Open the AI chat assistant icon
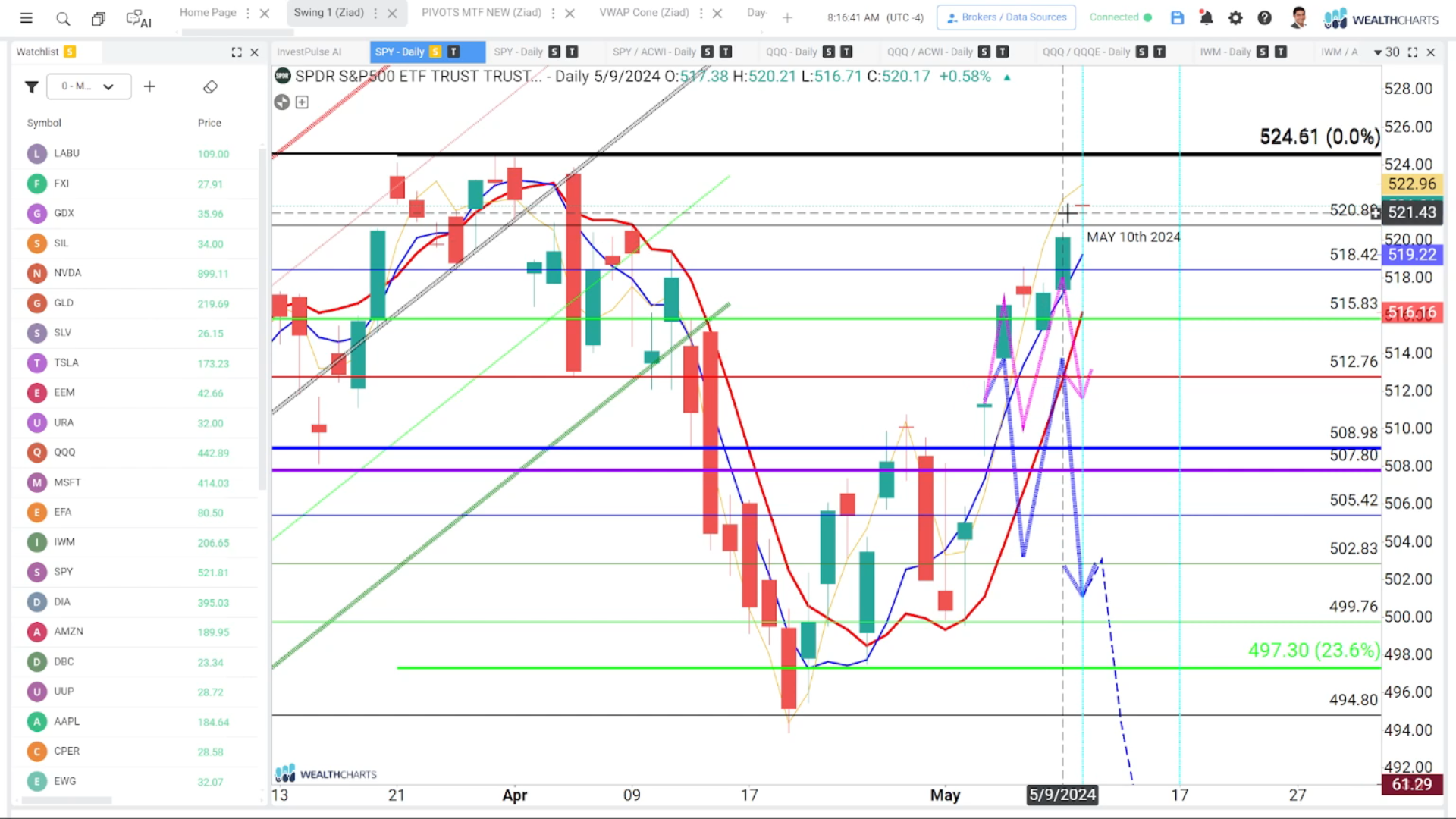Image resolution: width=1456 pixels, height=819 pixels. (139, 19)
